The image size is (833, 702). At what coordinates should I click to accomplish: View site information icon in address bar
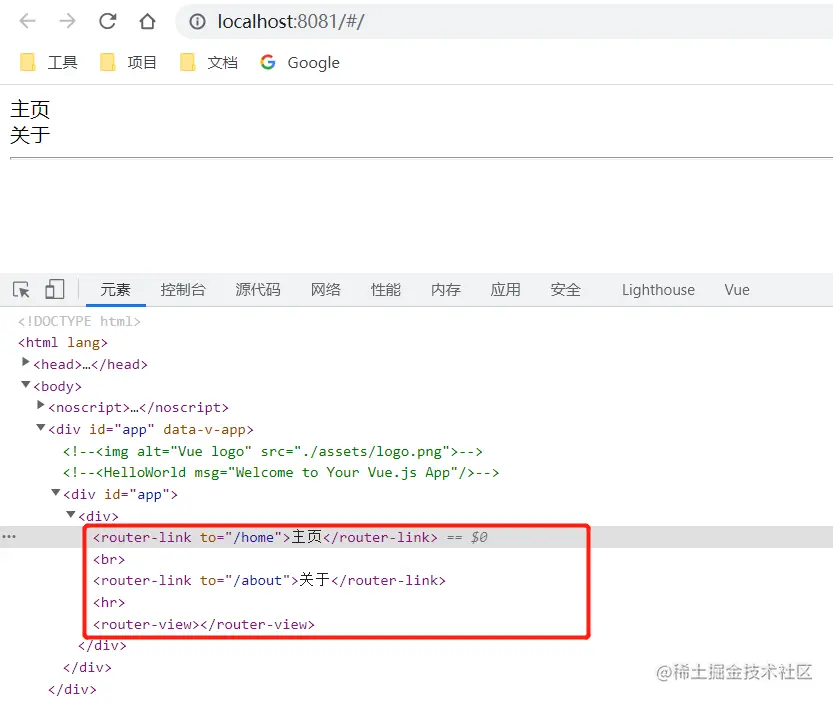coord(197,22)
